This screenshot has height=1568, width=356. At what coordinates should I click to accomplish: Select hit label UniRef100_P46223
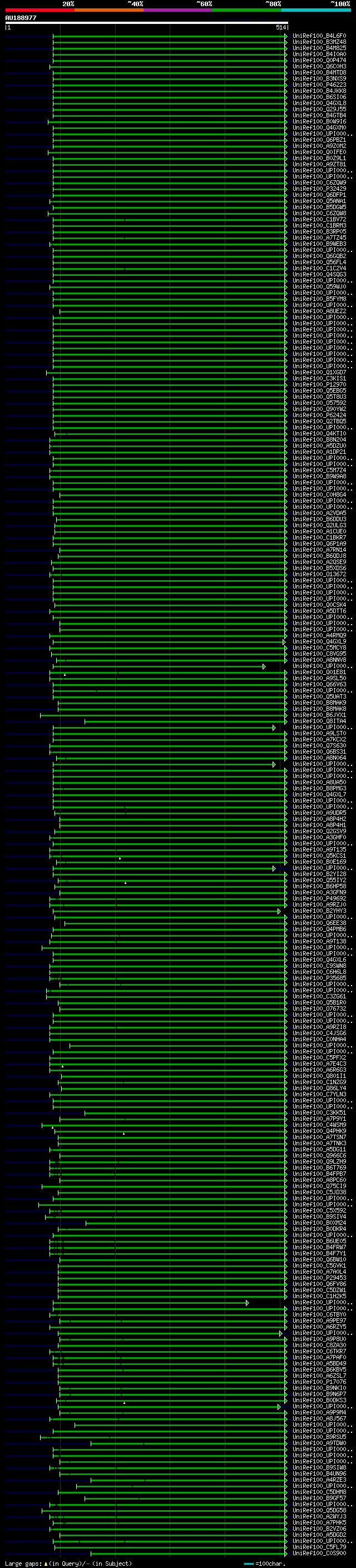pyautogui.click(x=319, y=85)
